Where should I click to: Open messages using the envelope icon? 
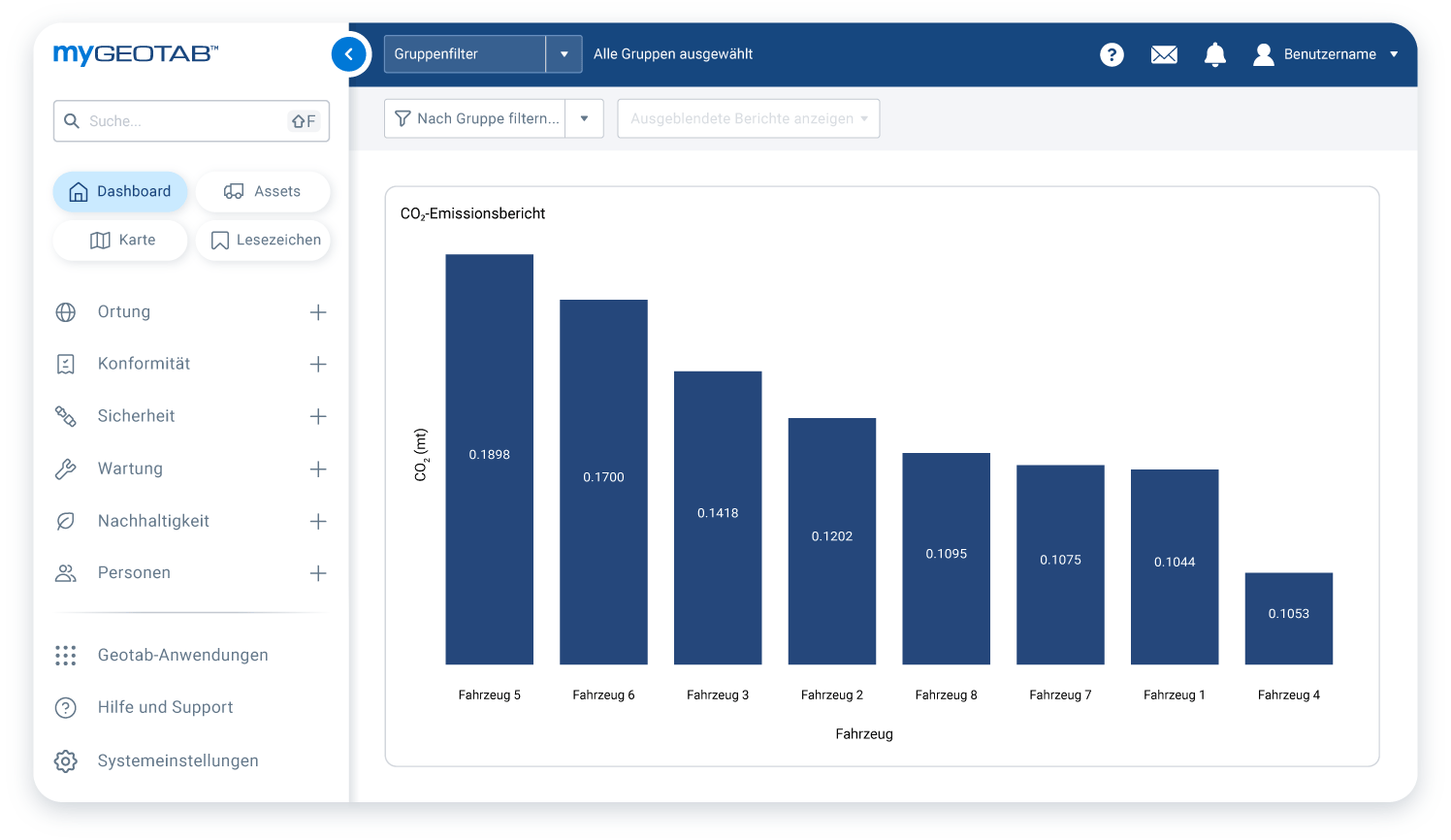1164,54
